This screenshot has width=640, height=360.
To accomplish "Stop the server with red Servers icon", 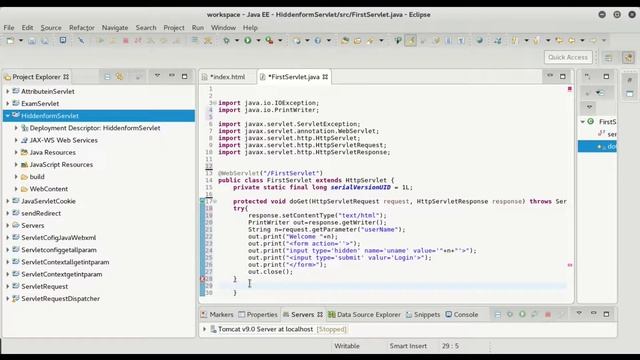I will click(x=548, y=314).
